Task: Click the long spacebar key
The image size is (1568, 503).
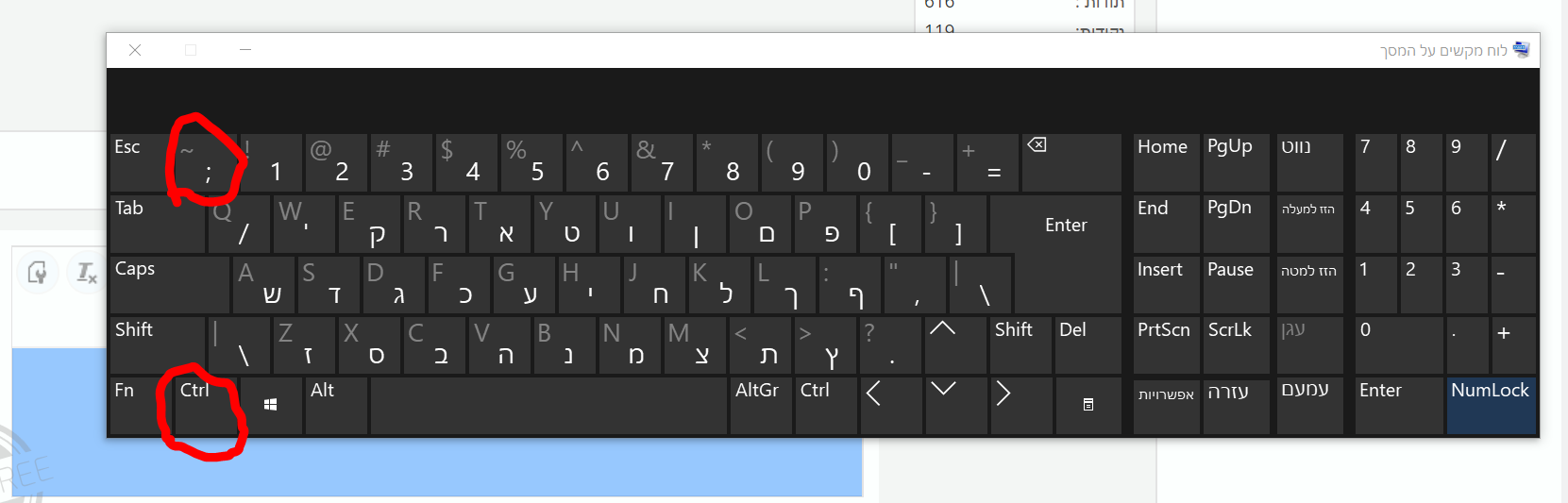Action: 548,405
